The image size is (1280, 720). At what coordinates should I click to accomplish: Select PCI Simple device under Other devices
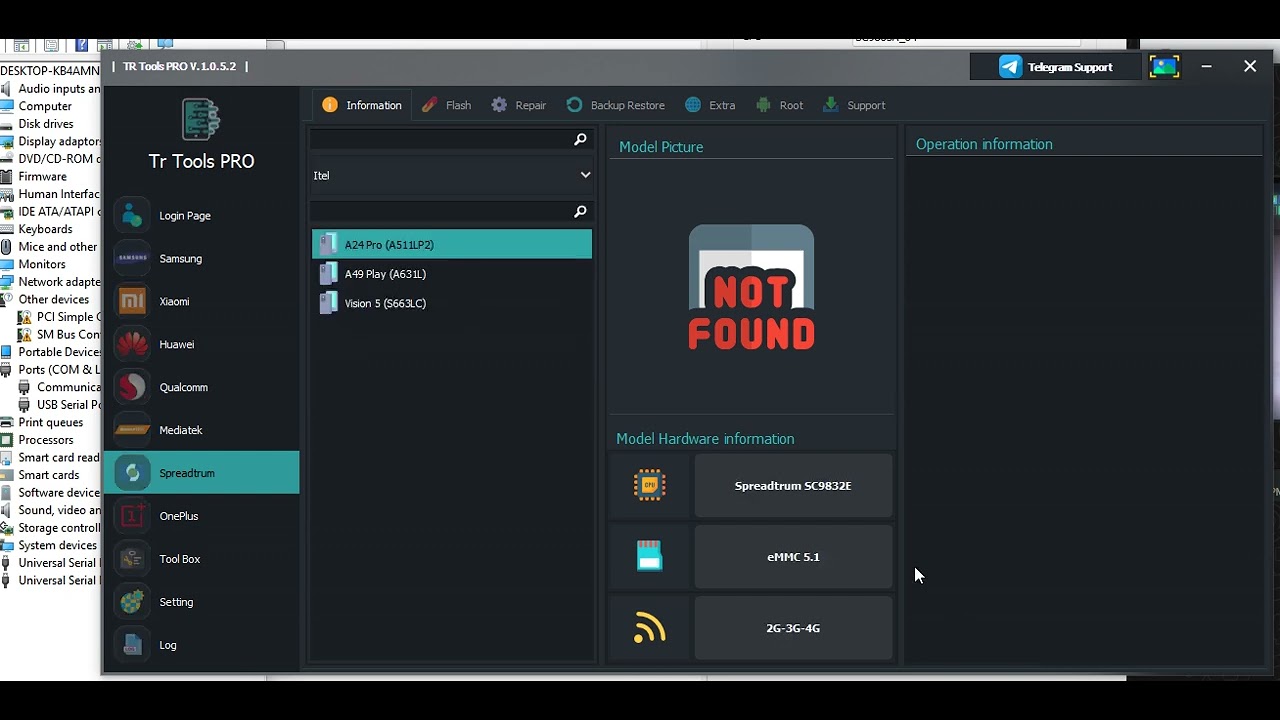click(x=69, y=317)
